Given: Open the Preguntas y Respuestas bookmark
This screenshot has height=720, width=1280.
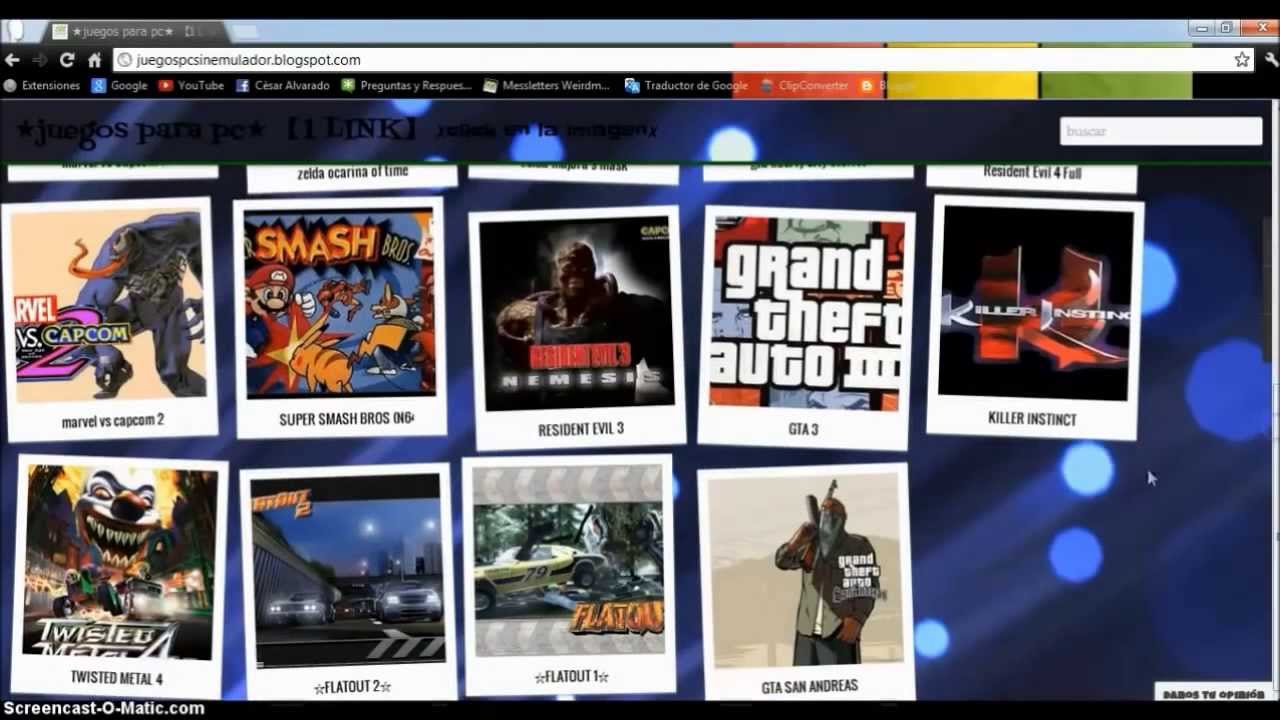Looking at the screenshot, I should [x=407, y=86].
